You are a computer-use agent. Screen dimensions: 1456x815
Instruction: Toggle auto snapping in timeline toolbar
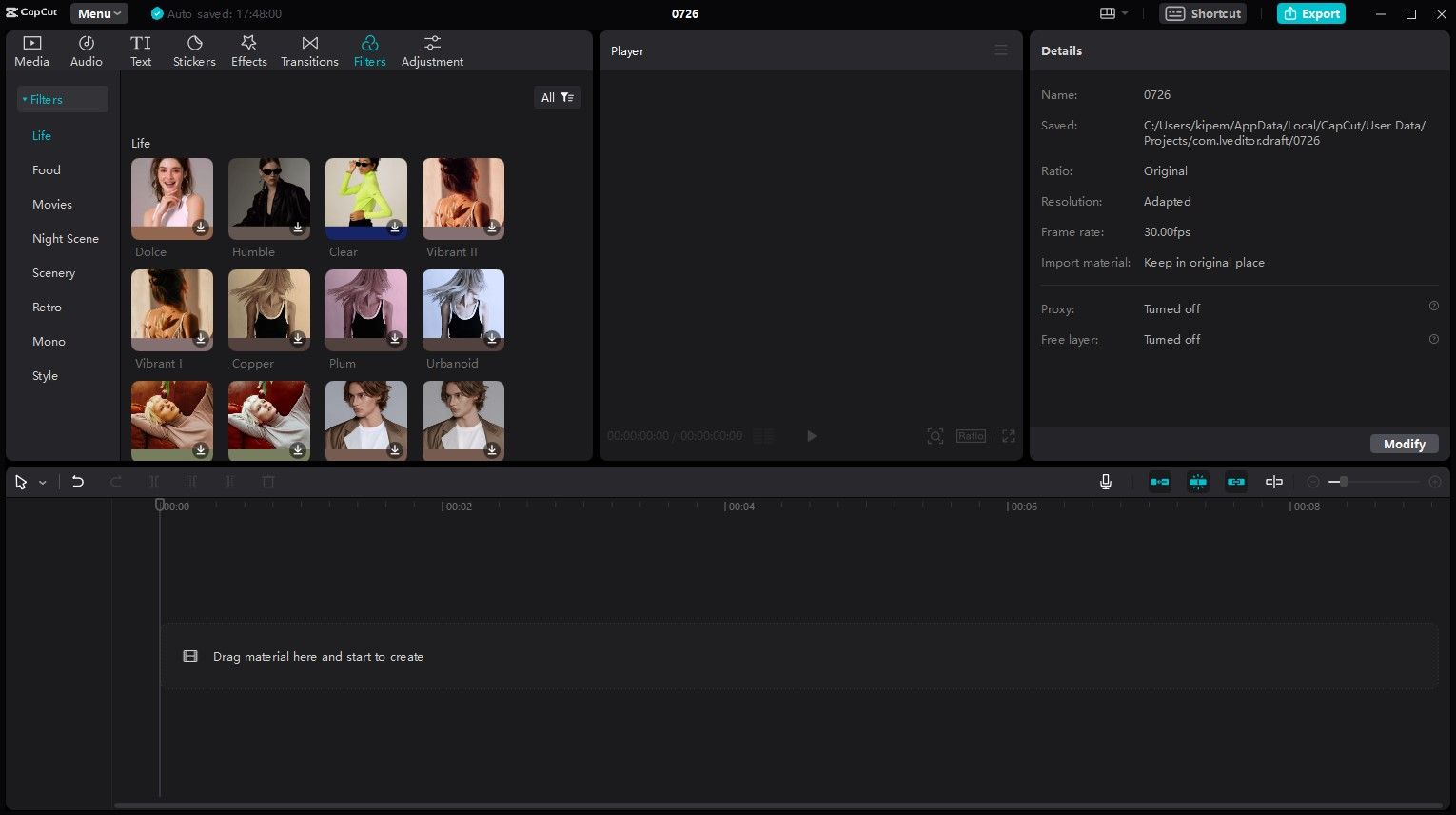click(x=1198, y=482)
